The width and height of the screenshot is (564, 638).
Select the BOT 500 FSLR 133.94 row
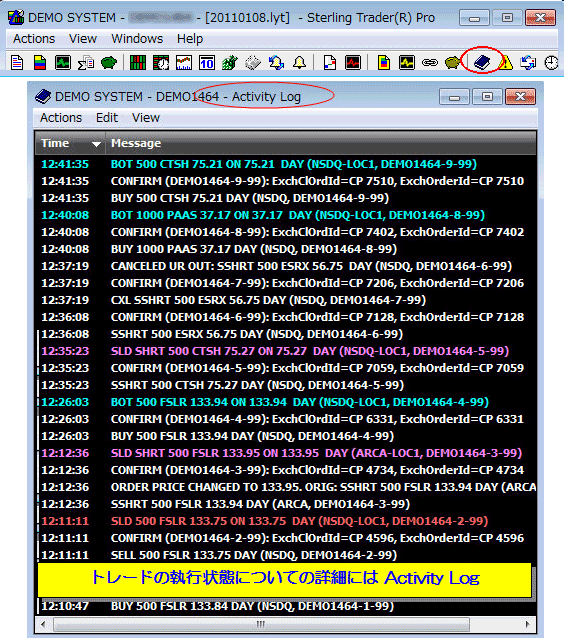[x=286, y=402]
